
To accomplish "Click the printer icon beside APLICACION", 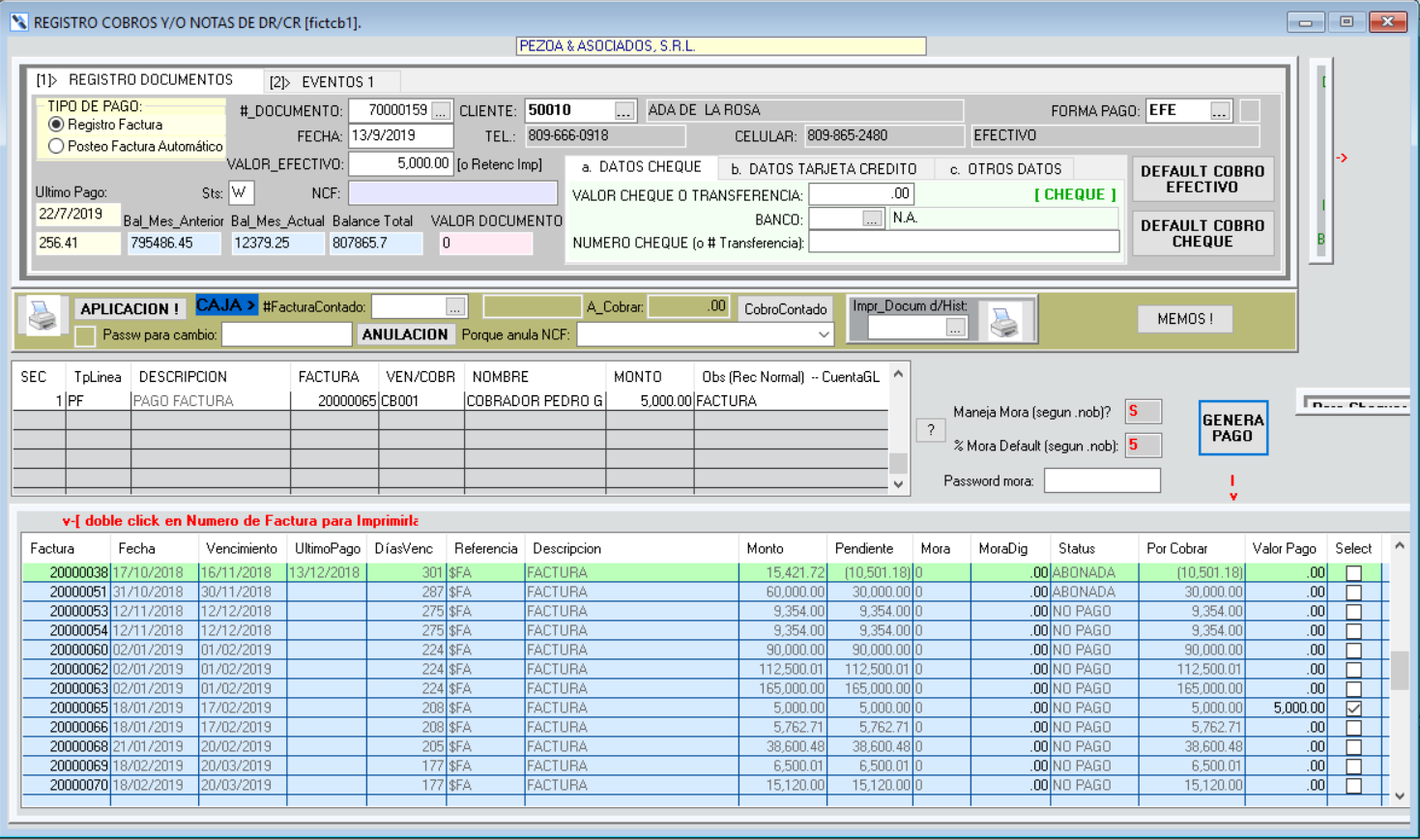I will pyautogui.click(x=42, y=315).
